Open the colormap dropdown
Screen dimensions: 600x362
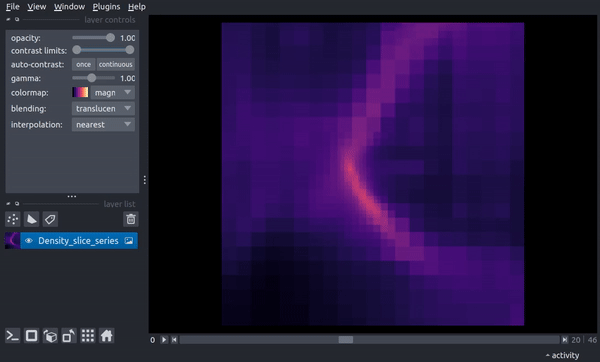click(113, 93)
